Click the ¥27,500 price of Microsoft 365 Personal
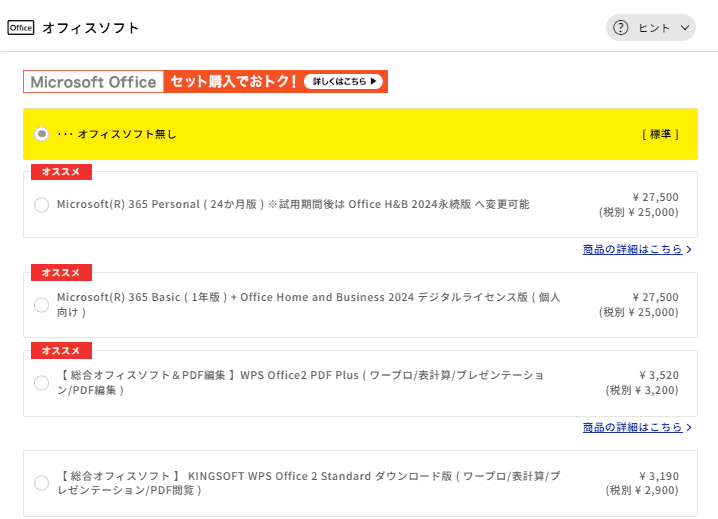 click(x=655, y=197)
